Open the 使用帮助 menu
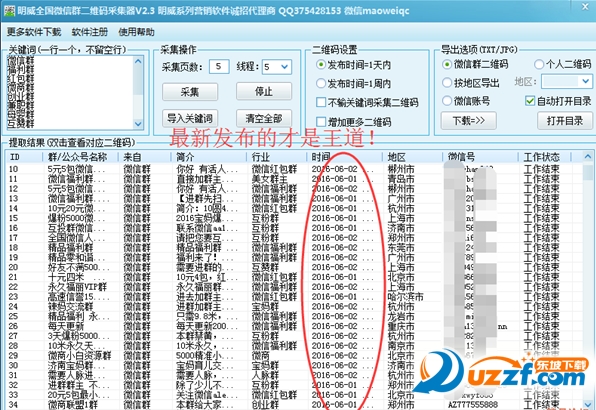596x410 pixels. [136, 32]
